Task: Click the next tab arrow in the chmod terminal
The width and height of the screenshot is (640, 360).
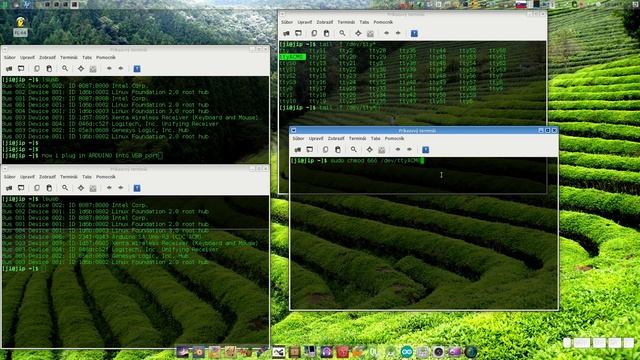Action: (x=409, y=149)
